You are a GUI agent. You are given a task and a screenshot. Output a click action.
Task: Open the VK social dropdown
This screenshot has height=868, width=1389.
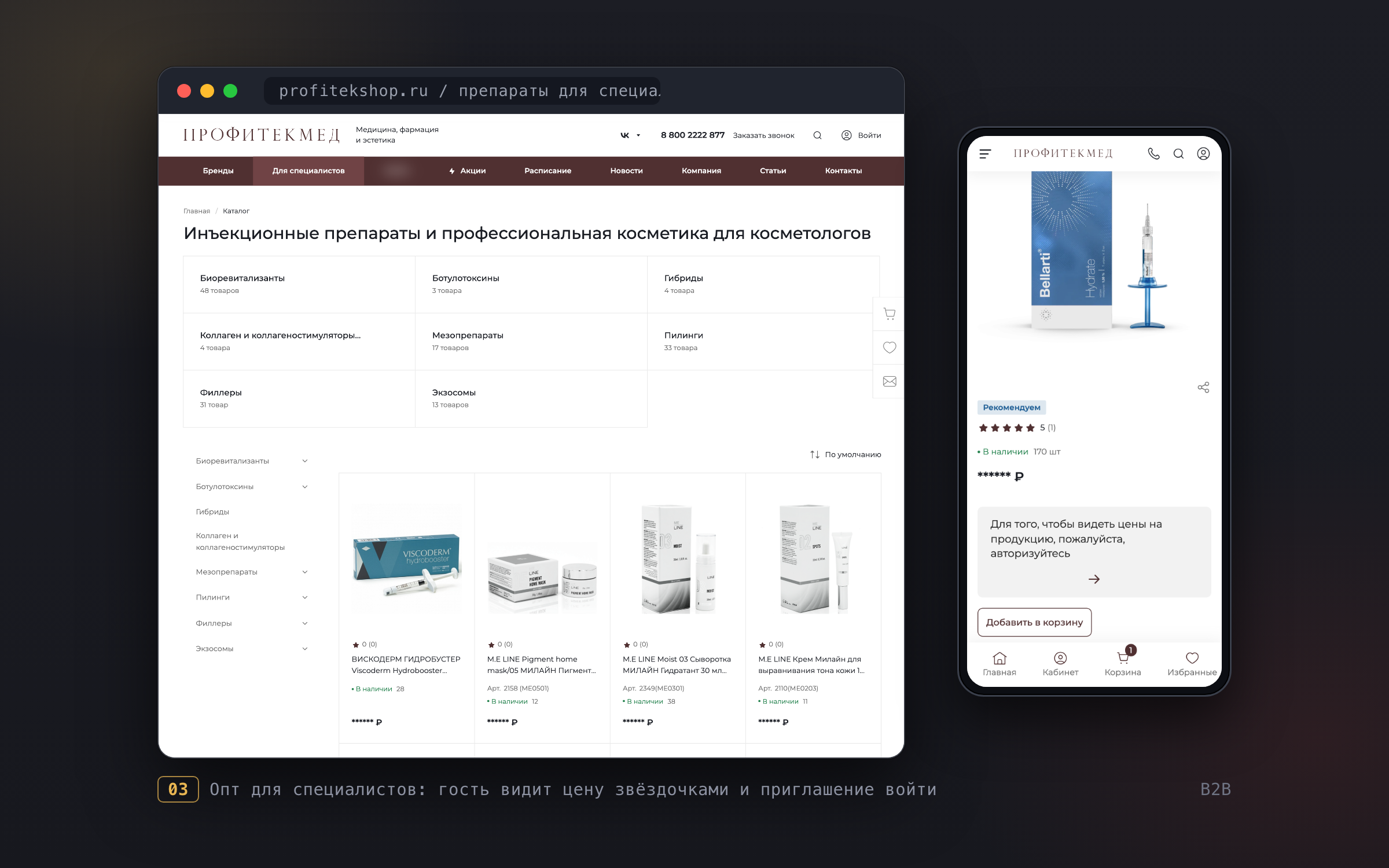click(630, 135)
